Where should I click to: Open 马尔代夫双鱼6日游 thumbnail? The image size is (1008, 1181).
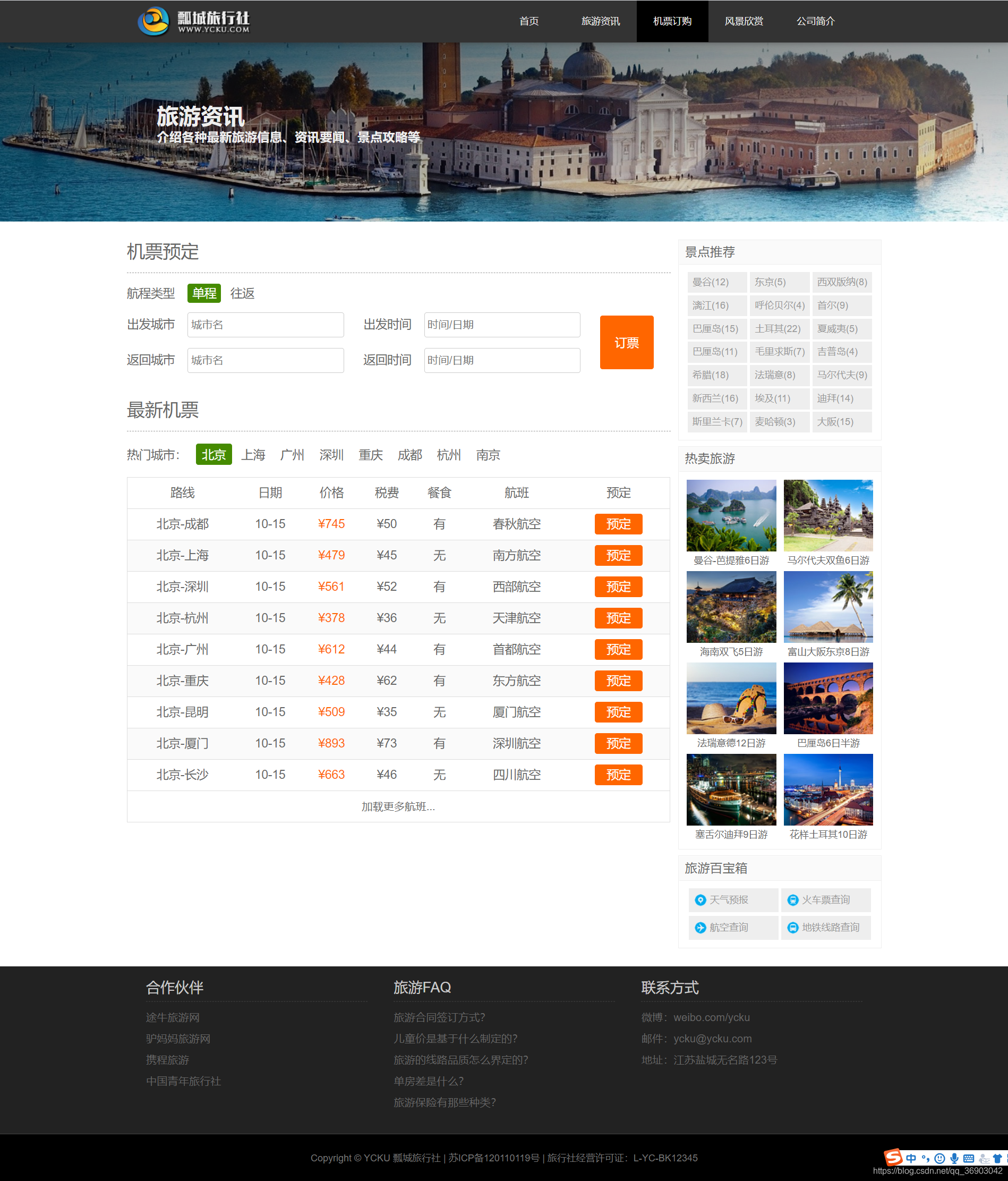pos(828,515)
